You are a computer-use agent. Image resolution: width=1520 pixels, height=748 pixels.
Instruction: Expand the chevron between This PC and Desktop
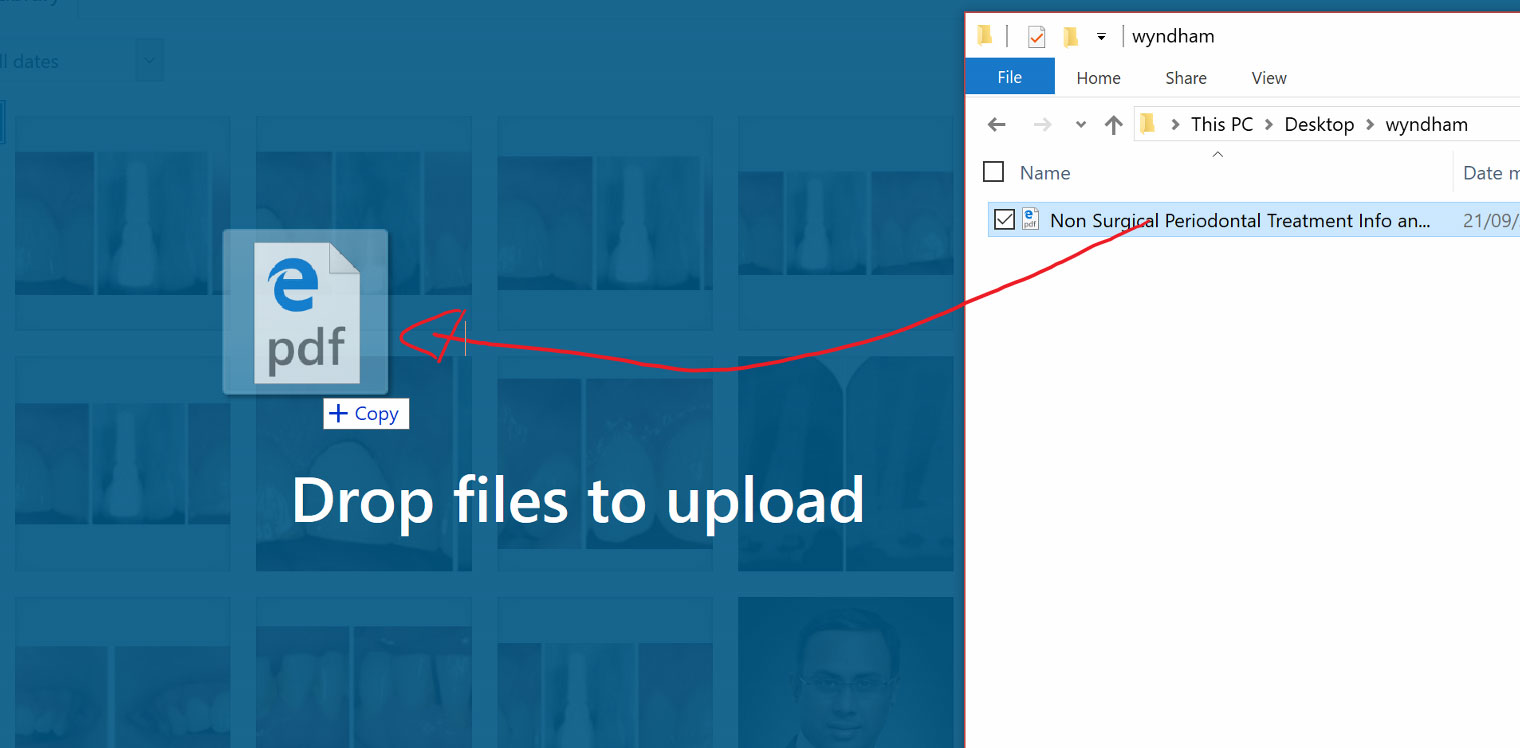(x=1269, y=125)
